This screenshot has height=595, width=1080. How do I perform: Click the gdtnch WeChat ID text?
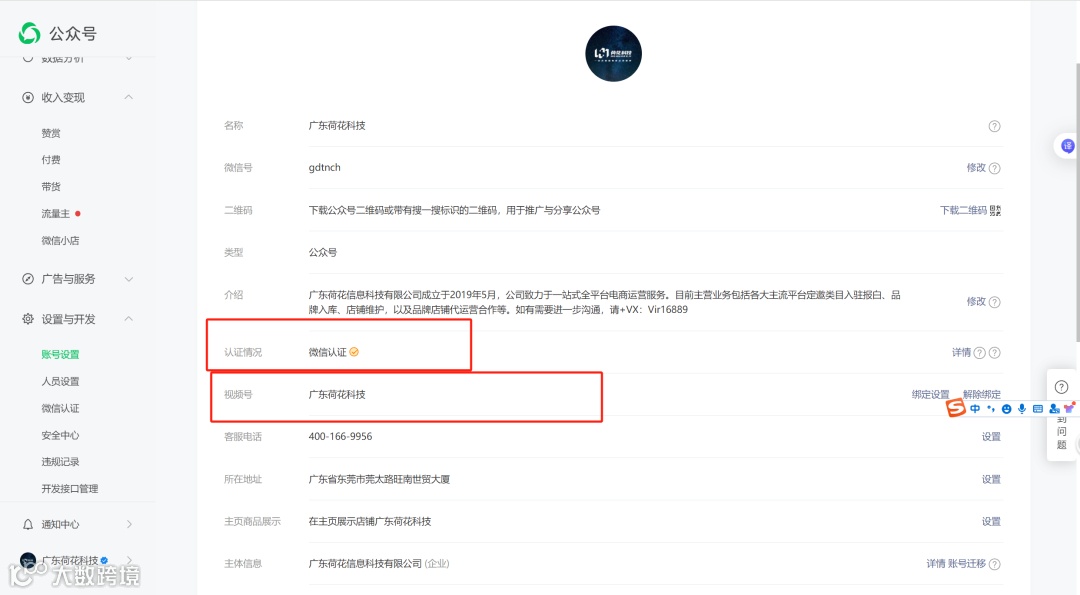pos(324,167)
